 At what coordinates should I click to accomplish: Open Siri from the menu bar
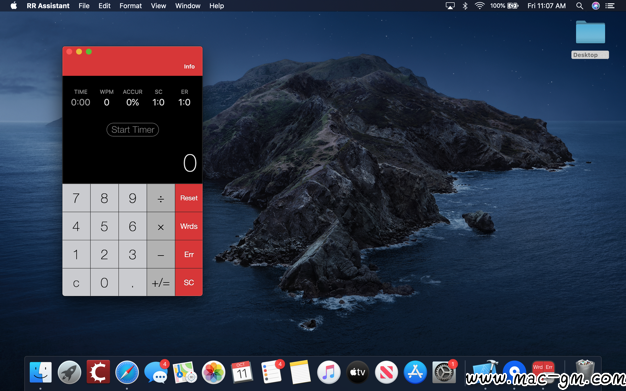tap(596, 6)
